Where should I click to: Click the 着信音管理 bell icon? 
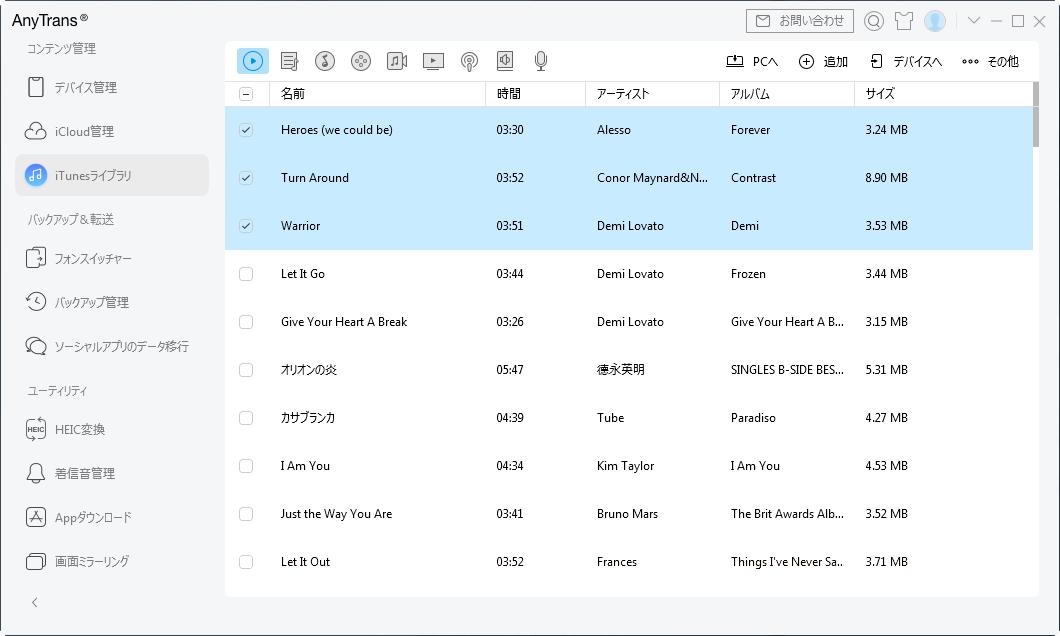36,473
